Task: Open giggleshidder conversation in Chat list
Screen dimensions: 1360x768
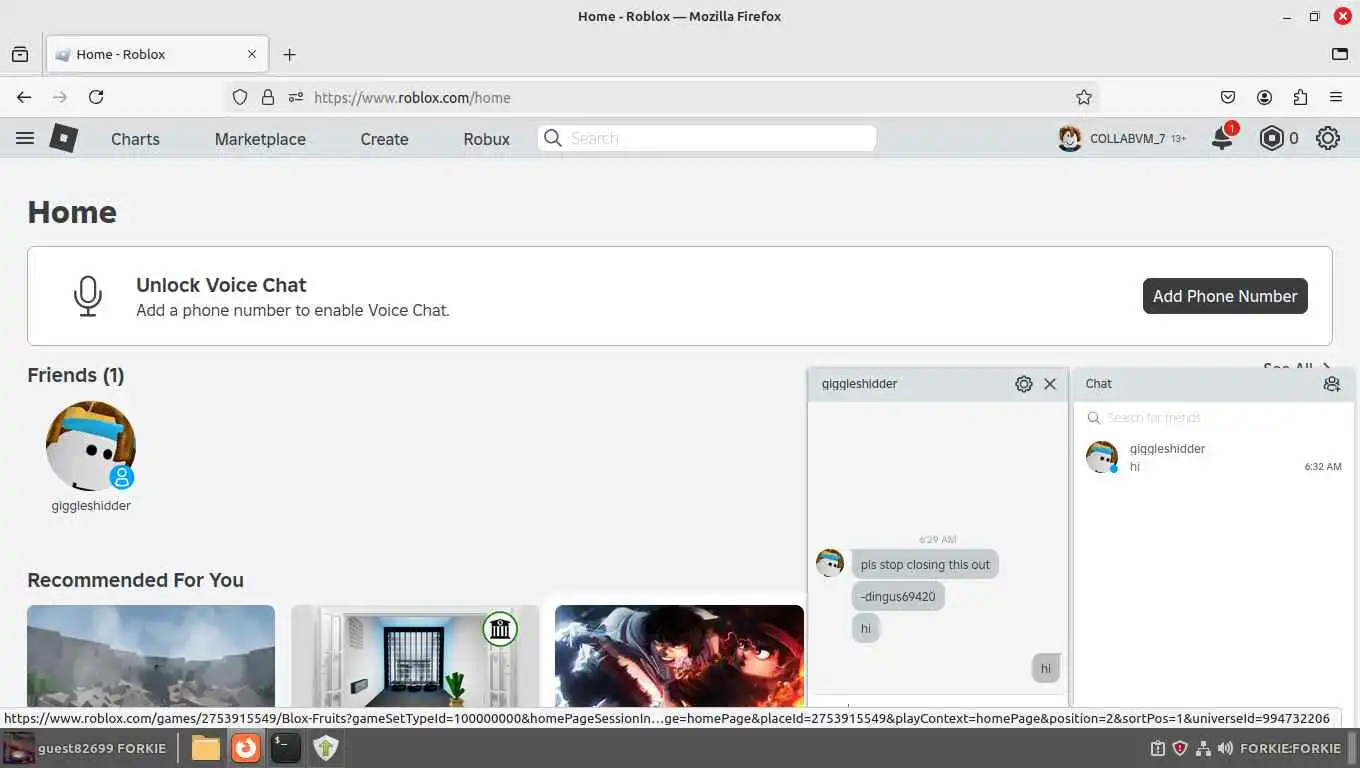Action: (x=1214, y=457)
